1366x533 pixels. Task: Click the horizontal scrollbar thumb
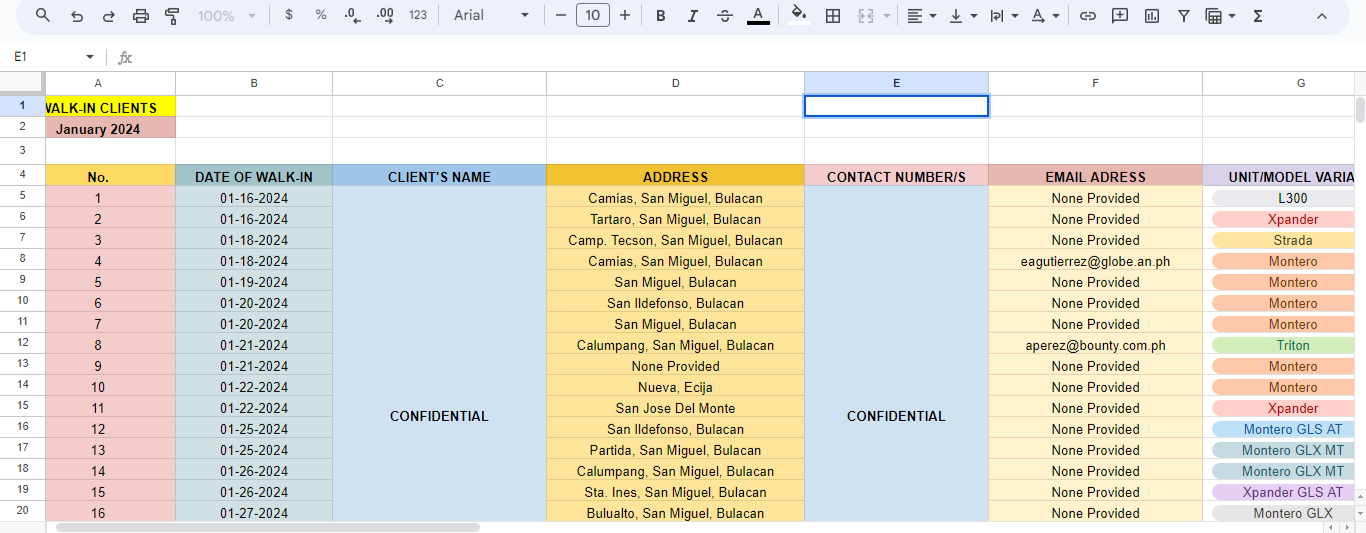tap(268, 527)
